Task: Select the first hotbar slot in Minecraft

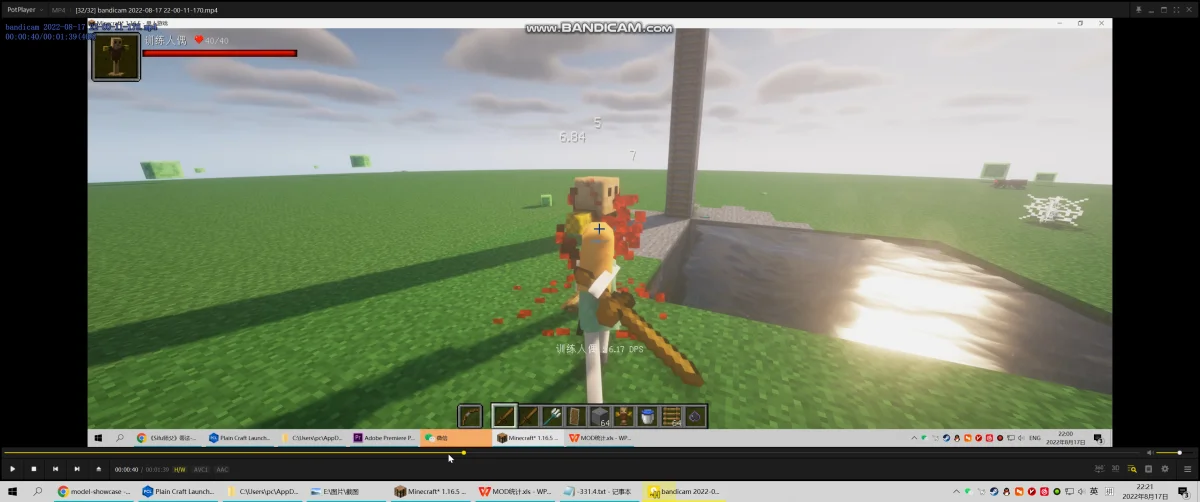Action: pos(471,416)
